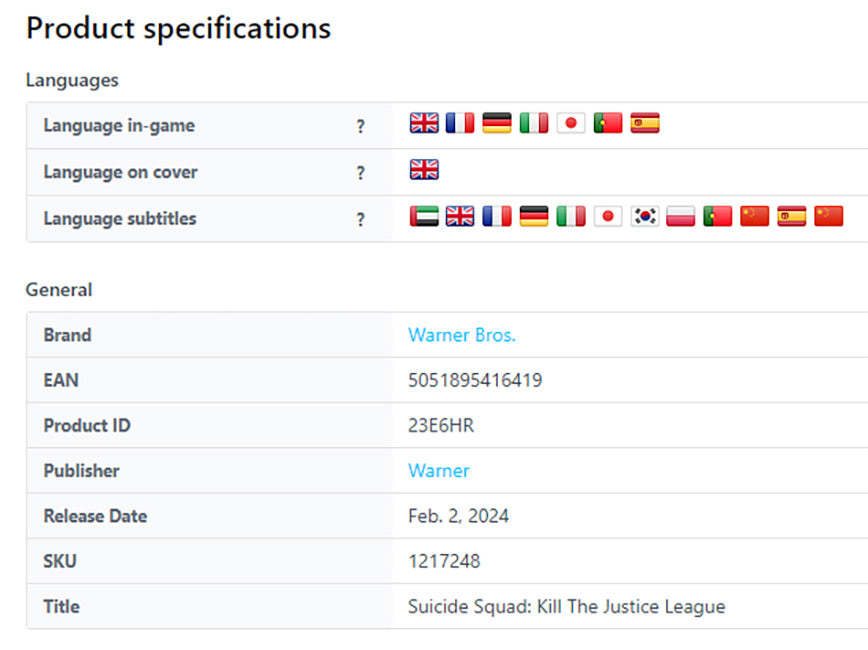Click the Portuguese flag in Language in-game row

pos(608,123)
